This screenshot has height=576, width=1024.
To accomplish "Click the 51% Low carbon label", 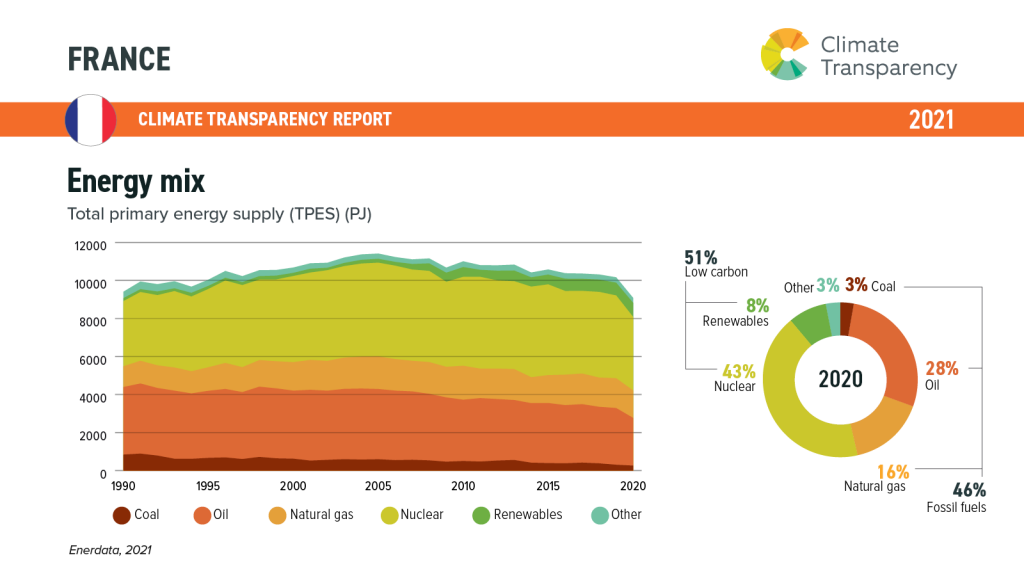I will tap(716, 264).
